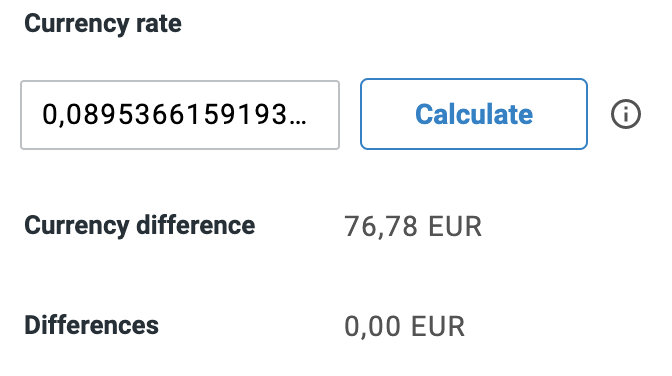Image resolution: width=672 pixels, height=376 pixels.
Task: Click the circled i help icon
Action: [625, 114]
